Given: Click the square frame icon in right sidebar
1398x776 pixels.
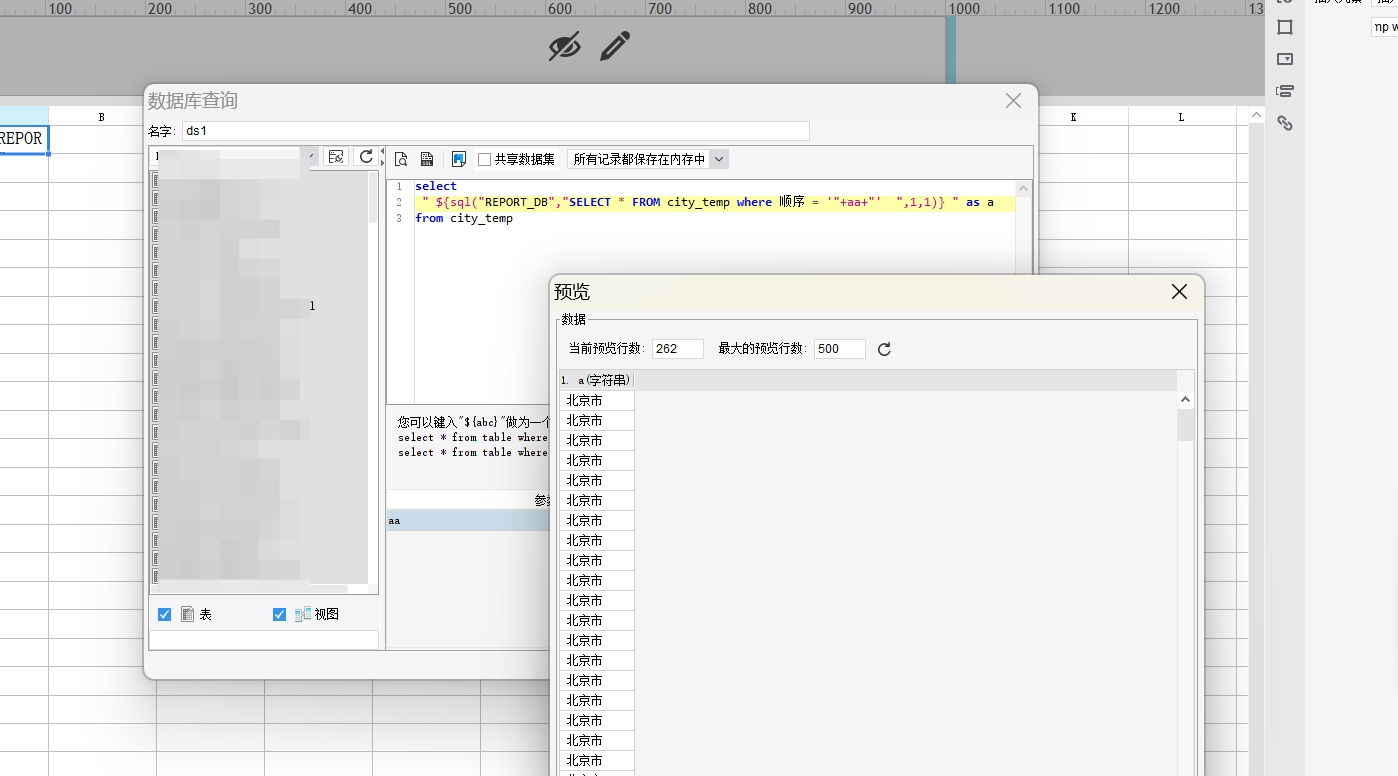Looking at the screenshot, I should pos(1285,27).
